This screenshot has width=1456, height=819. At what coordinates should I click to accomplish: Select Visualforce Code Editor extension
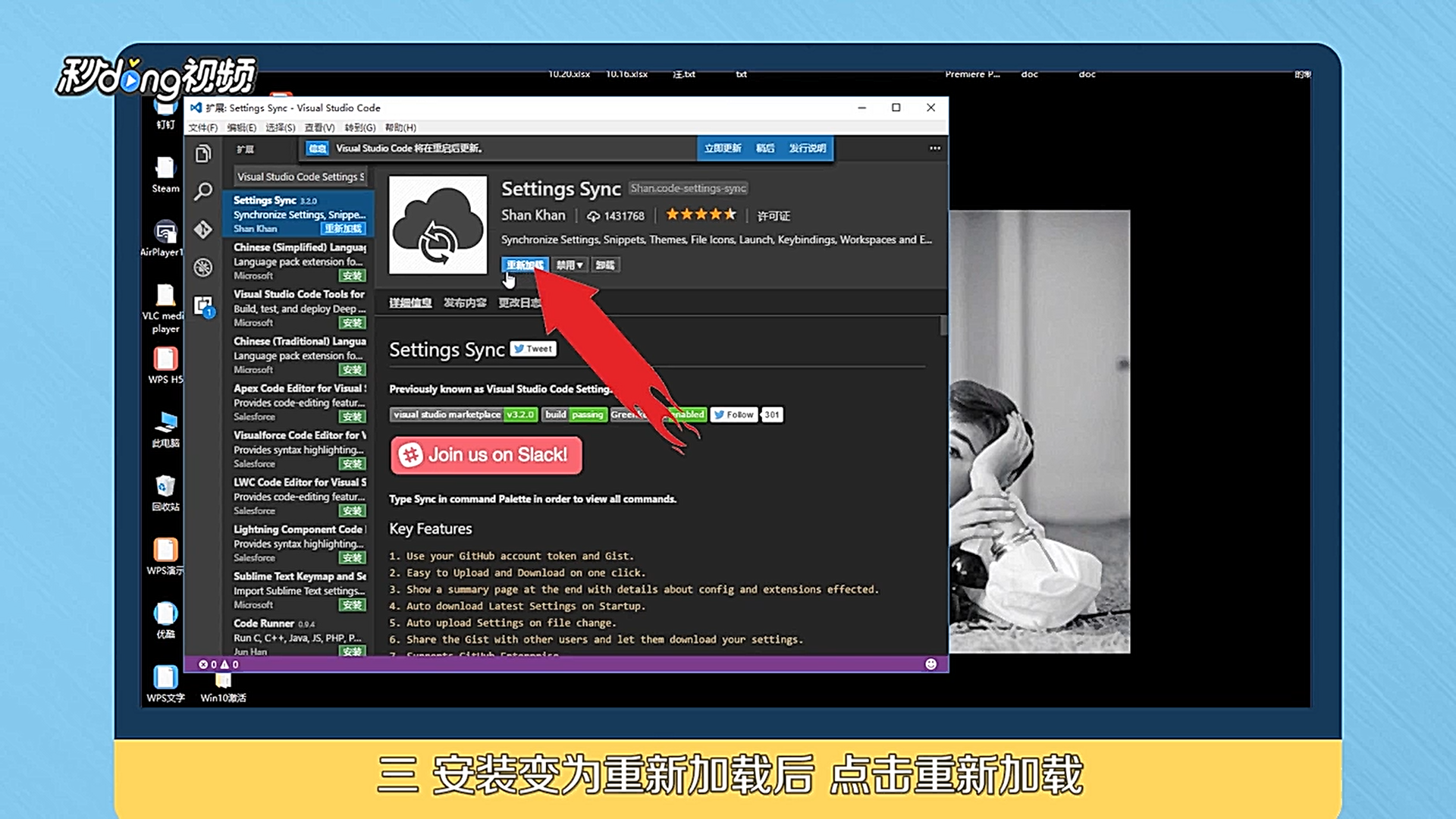point(299,449)
